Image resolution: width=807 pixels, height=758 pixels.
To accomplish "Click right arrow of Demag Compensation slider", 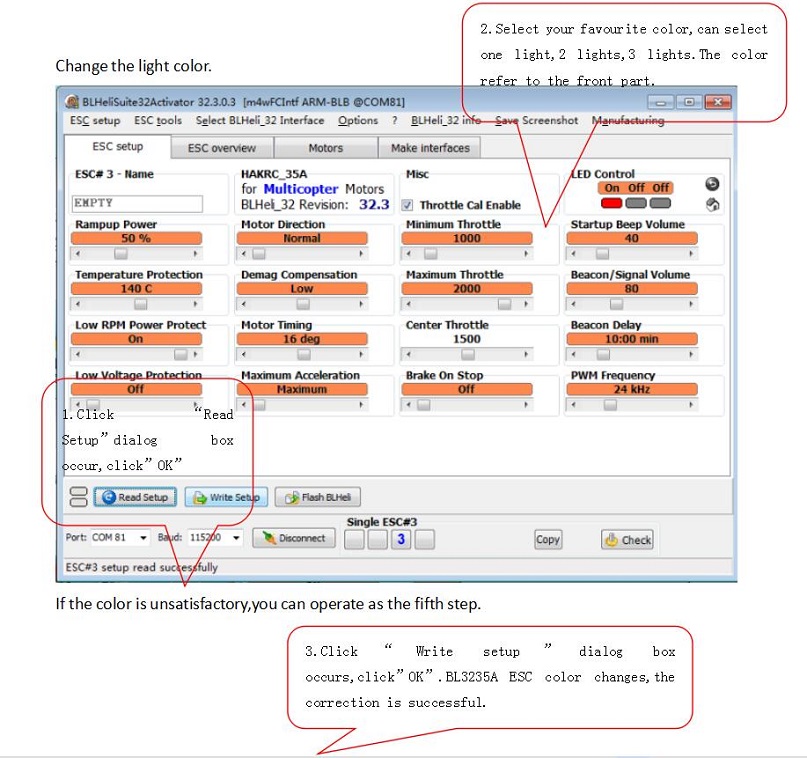I will click(x=361, y=304).
